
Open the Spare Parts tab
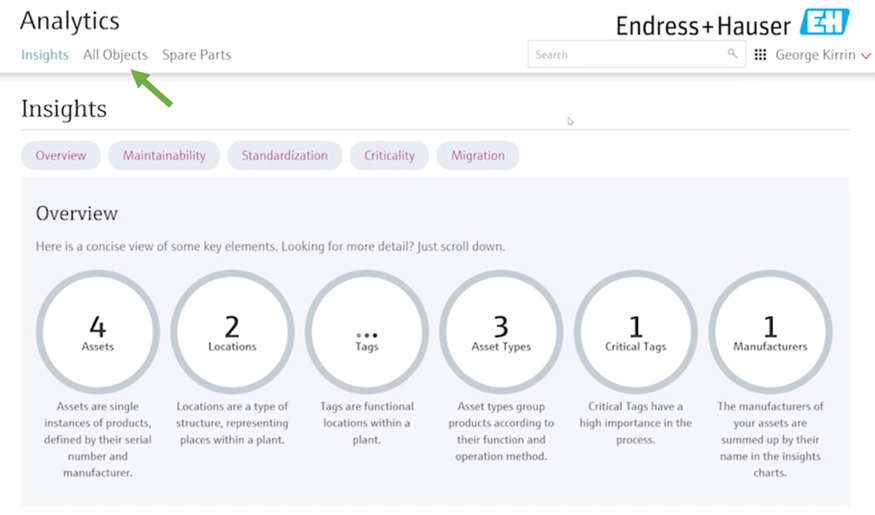pos(196,55)
